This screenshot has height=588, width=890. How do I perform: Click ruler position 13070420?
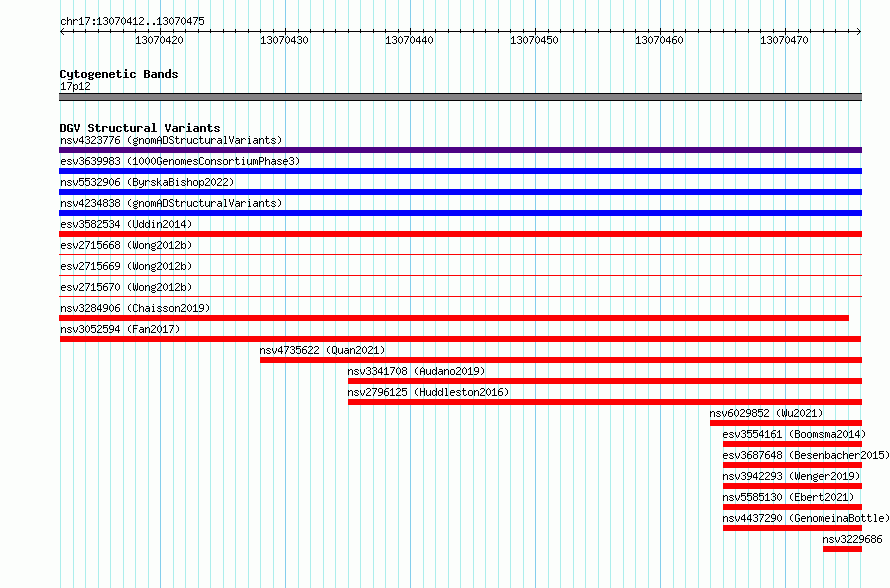[159, 40]
